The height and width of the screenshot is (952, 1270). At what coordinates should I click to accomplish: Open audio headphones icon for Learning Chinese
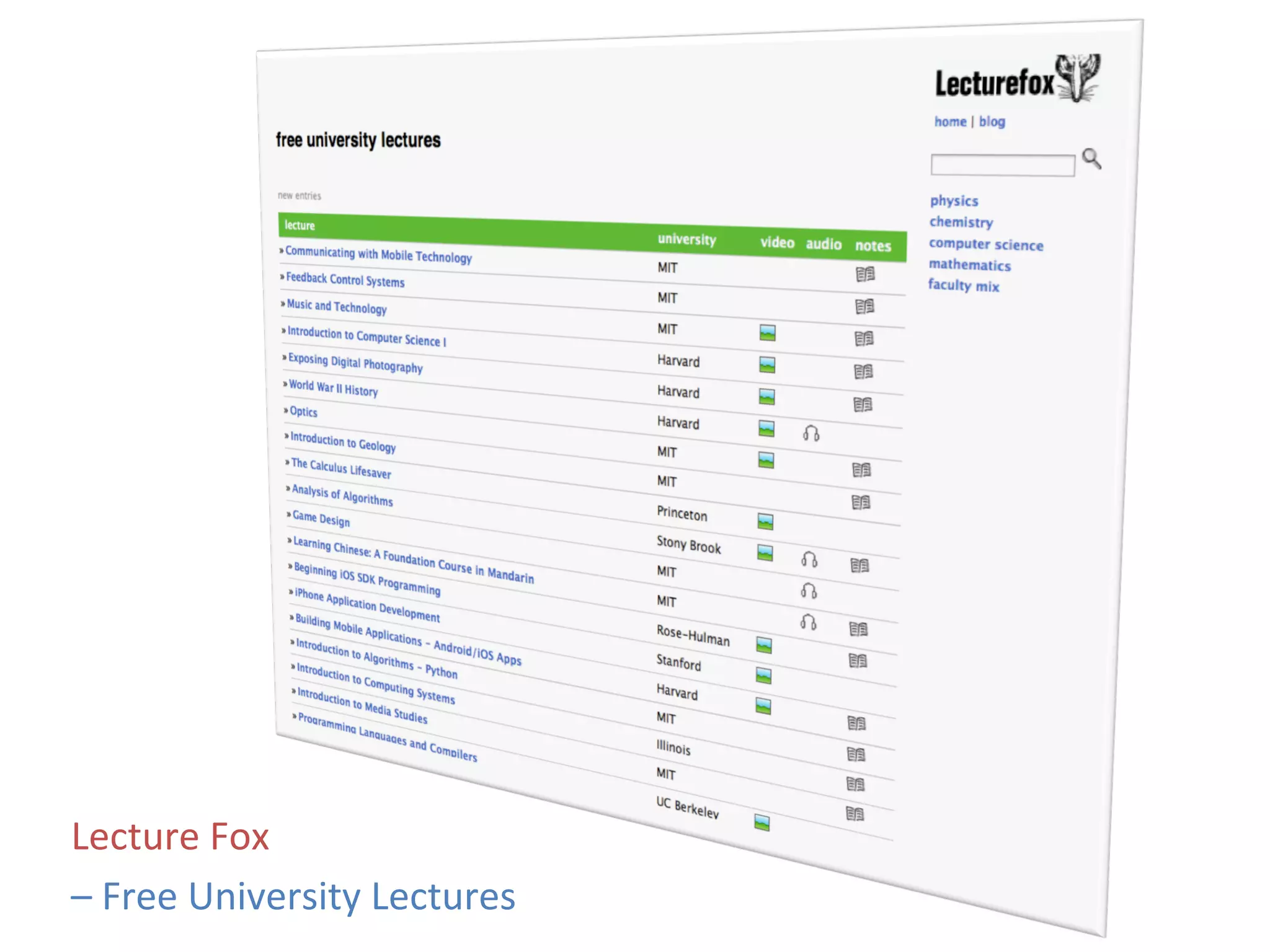[808, 622]
